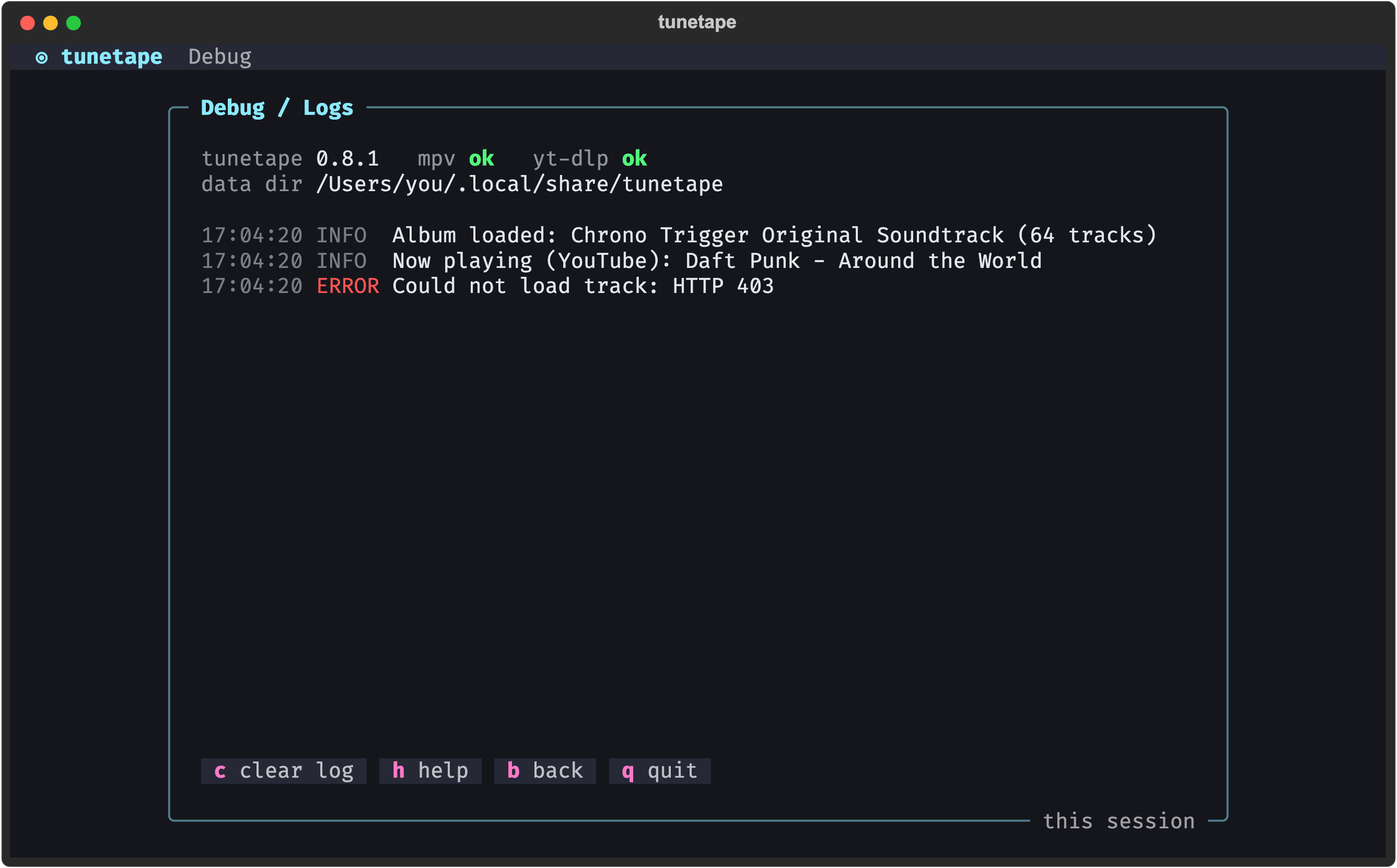This screenshot has width=1397, height=868.
Task: Click the 'this session' footer label
Action: click(1119, 822)
